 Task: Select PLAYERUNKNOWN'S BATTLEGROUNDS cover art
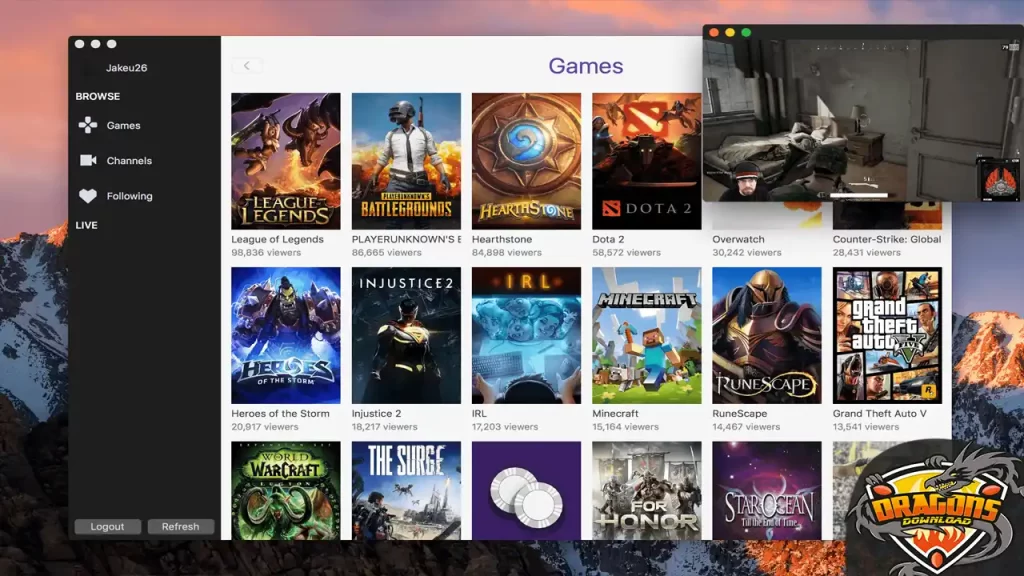tap(406, 161)
